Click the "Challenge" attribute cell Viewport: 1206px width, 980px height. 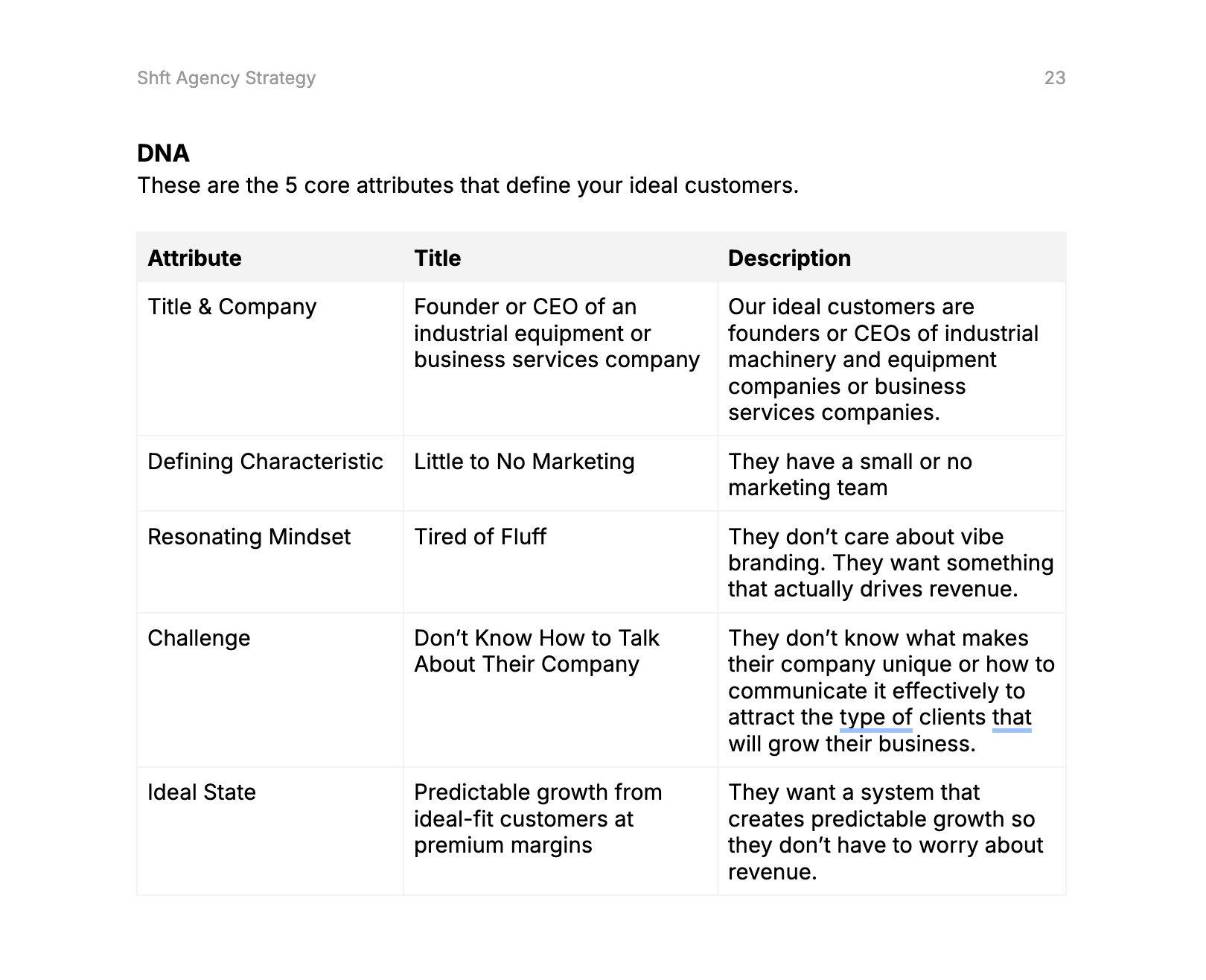(x=199, y=638)
